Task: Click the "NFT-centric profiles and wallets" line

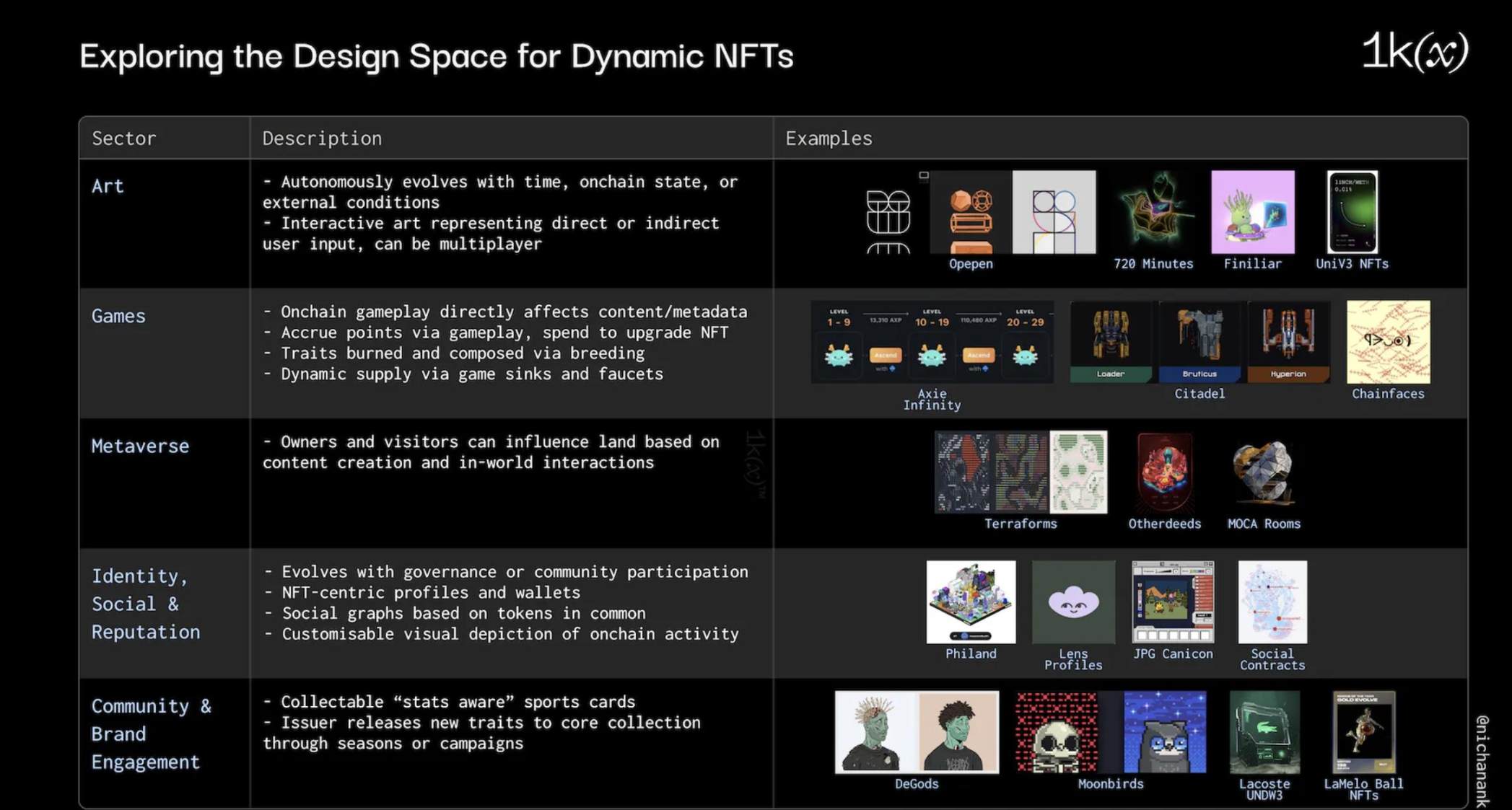Action: pos(422,593)
